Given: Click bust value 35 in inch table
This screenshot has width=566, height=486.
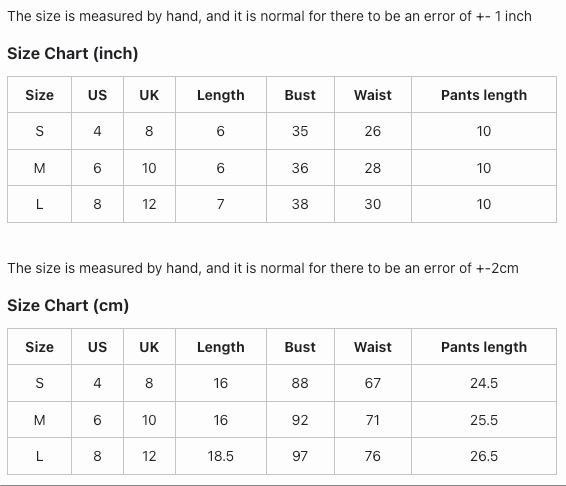Looking at the screenshot, I should coord(300,131).
